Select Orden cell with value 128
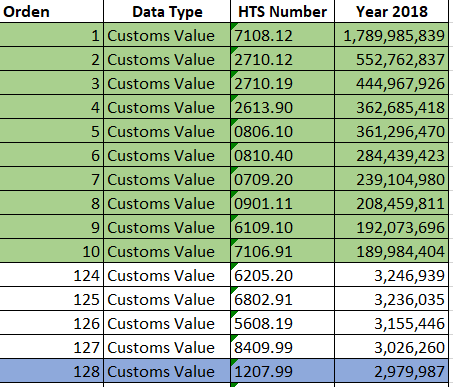The image size is (453, 387). pyautogui.click(x=51, y=371)
